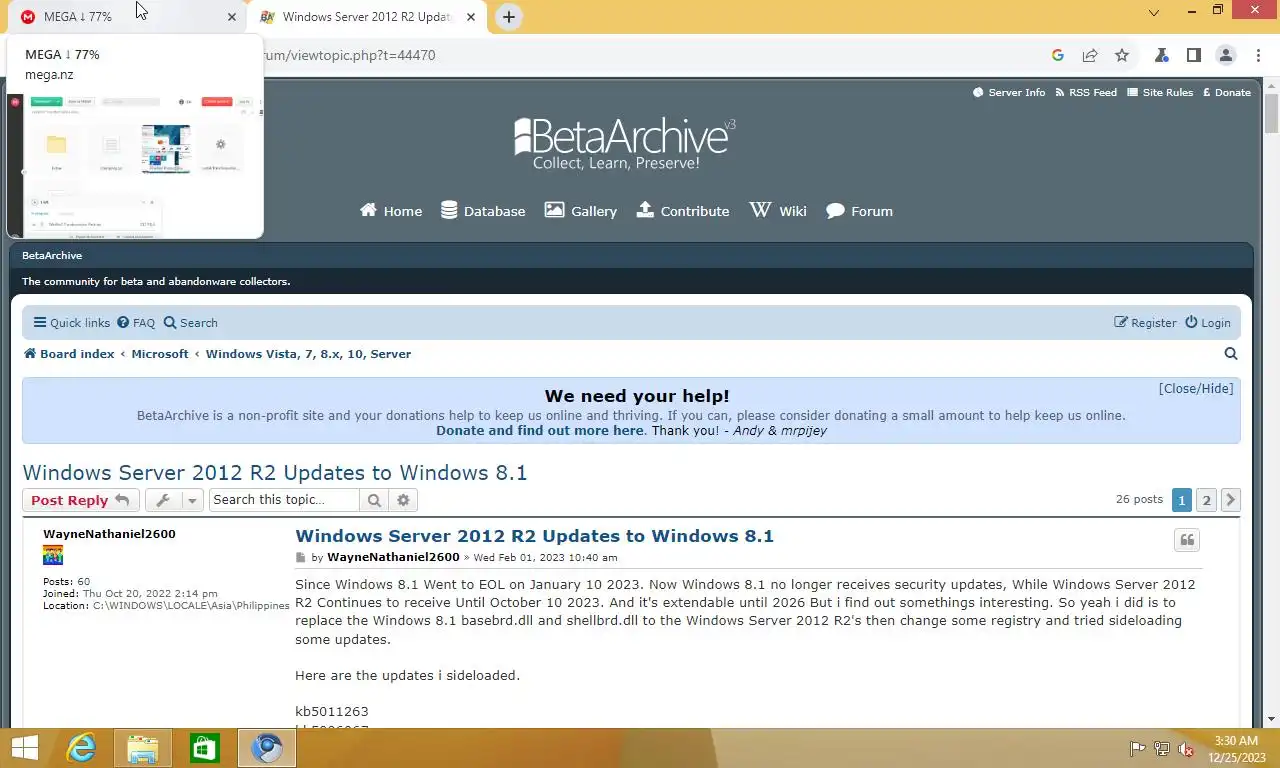Open the Windows Start button
The height and width of the screenshot is (768, 1280).
(x=24, y=748)
